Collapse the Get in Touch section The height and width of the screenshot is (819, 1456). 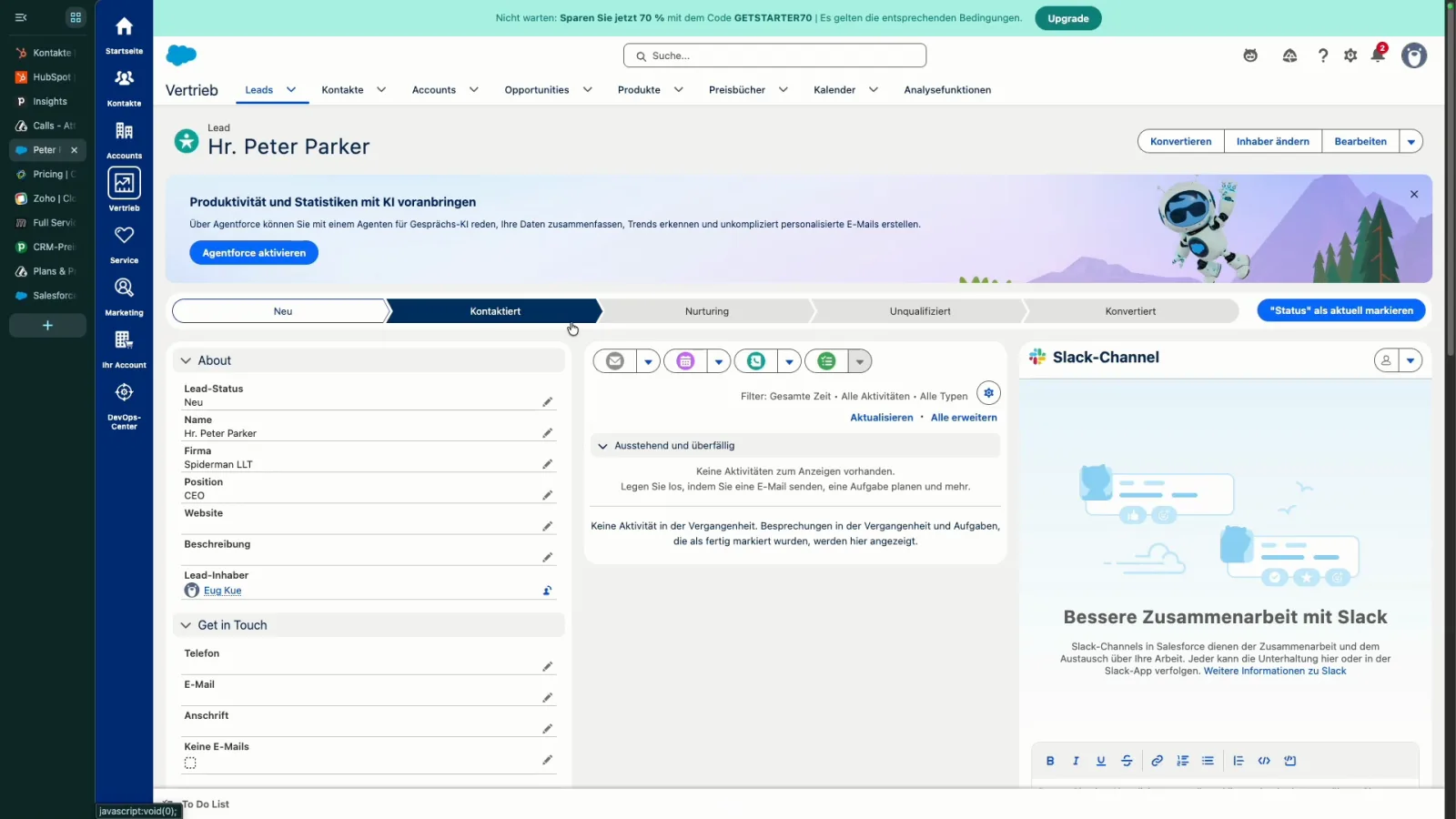[x=186, y=625]
